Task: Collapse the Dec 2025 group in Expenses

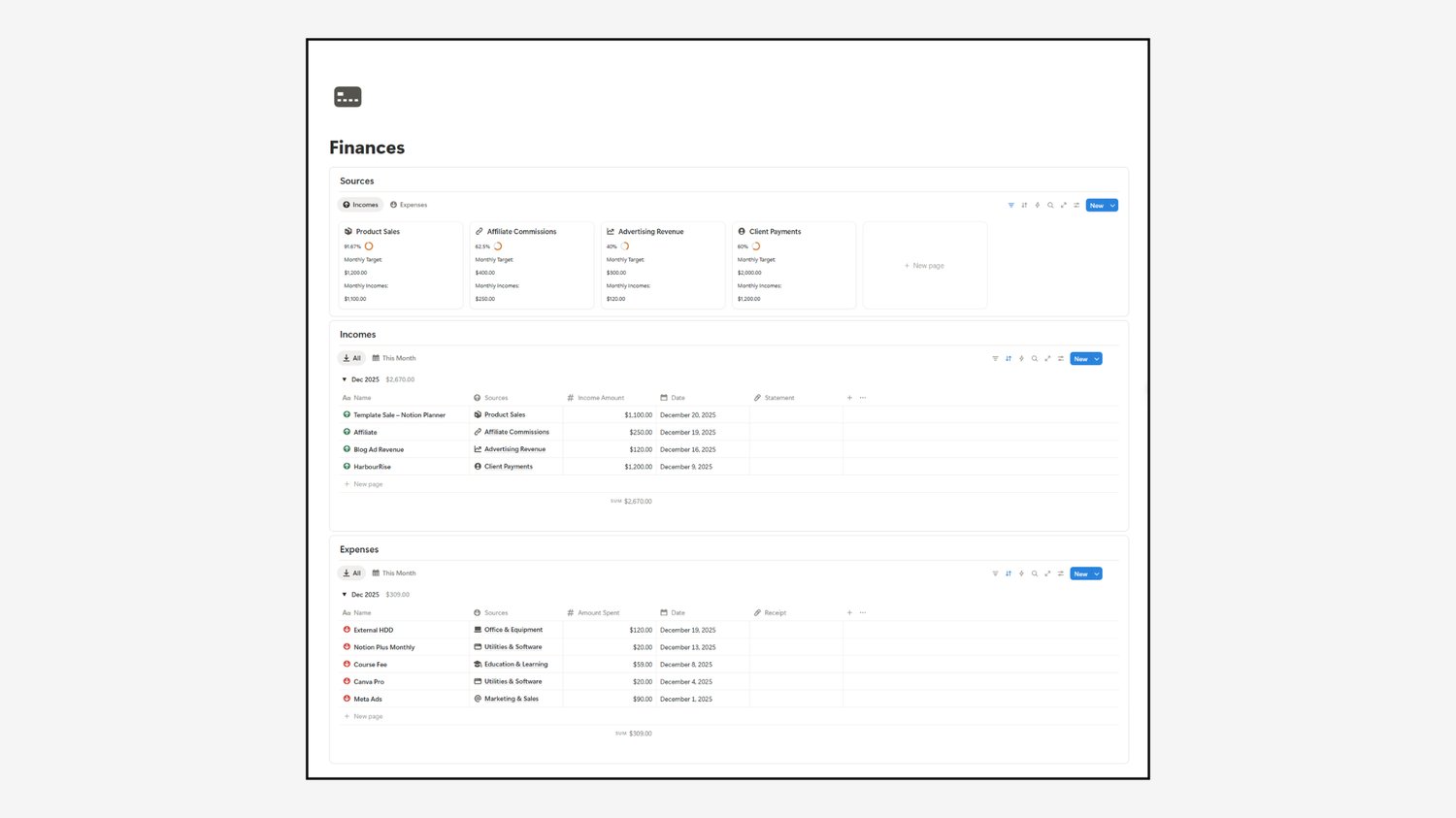Action: tap(345, 595)
